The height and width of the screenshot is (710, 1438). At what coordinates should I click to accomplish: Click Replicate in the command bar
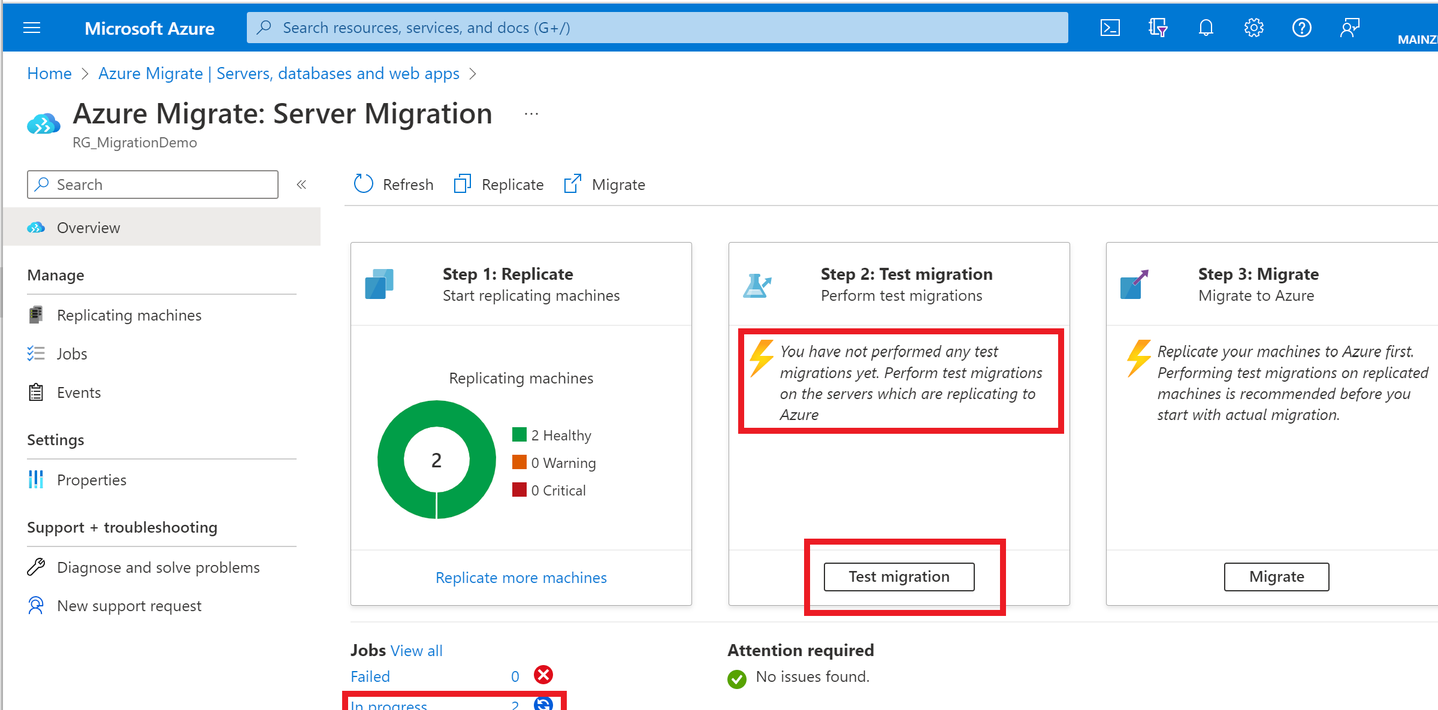click(498, 184)
